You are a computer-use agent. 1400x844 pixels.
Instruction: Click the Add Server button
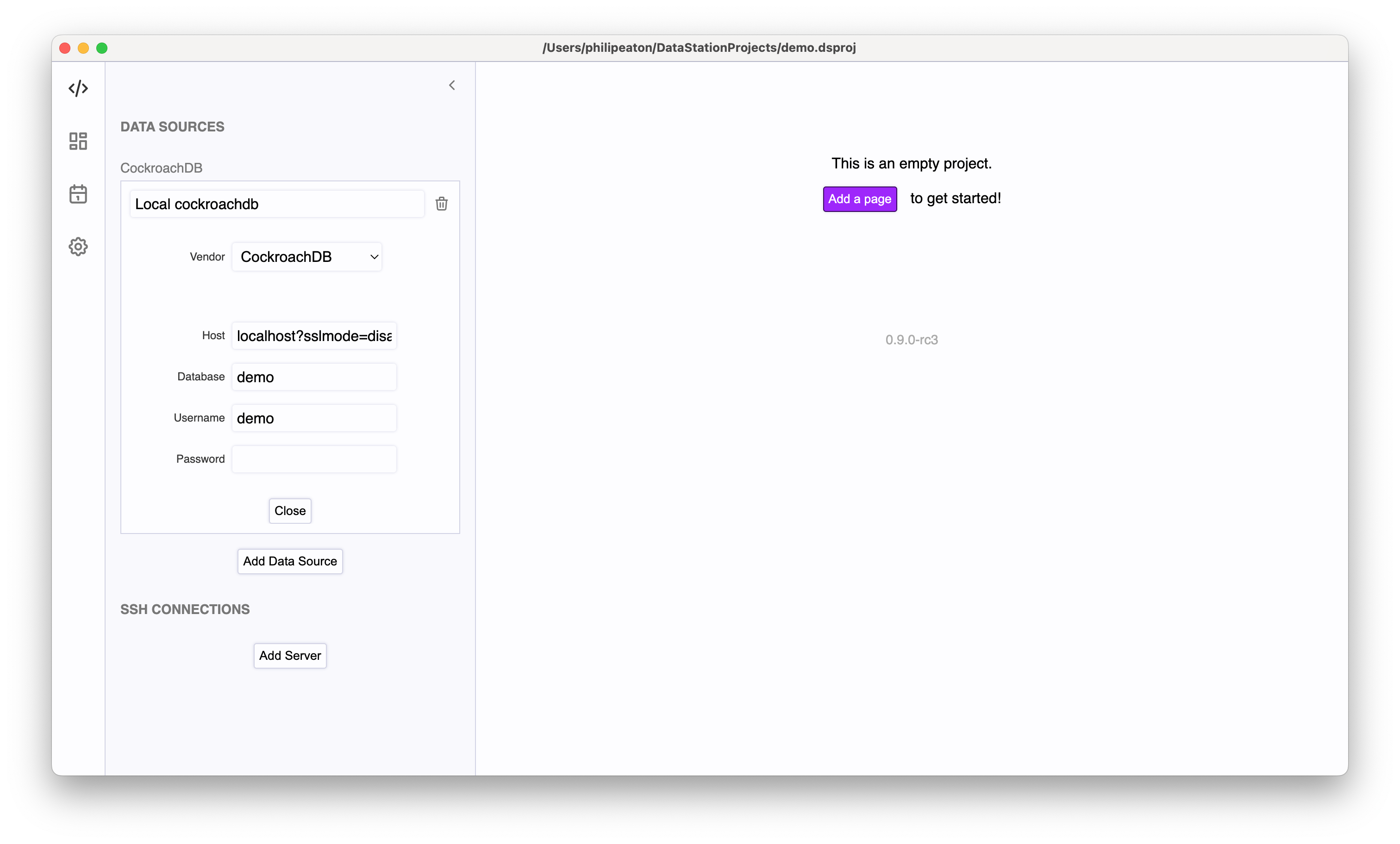(290, 655)
